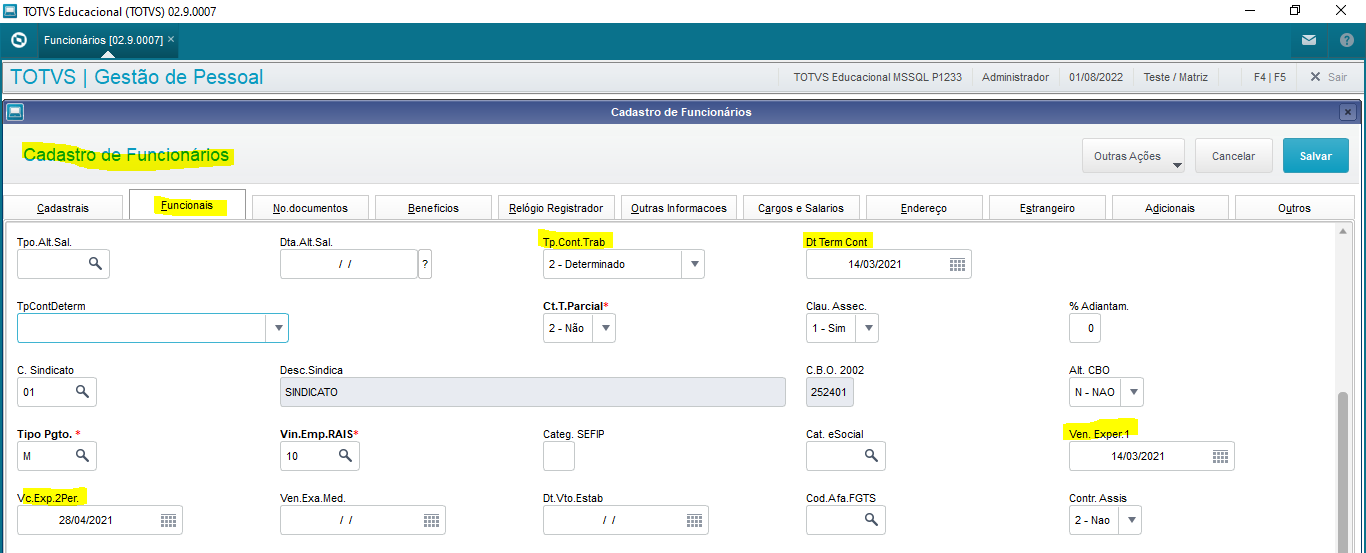
Task: Open the Cargos e Salarios tab
Action: [x=801, y=208]
